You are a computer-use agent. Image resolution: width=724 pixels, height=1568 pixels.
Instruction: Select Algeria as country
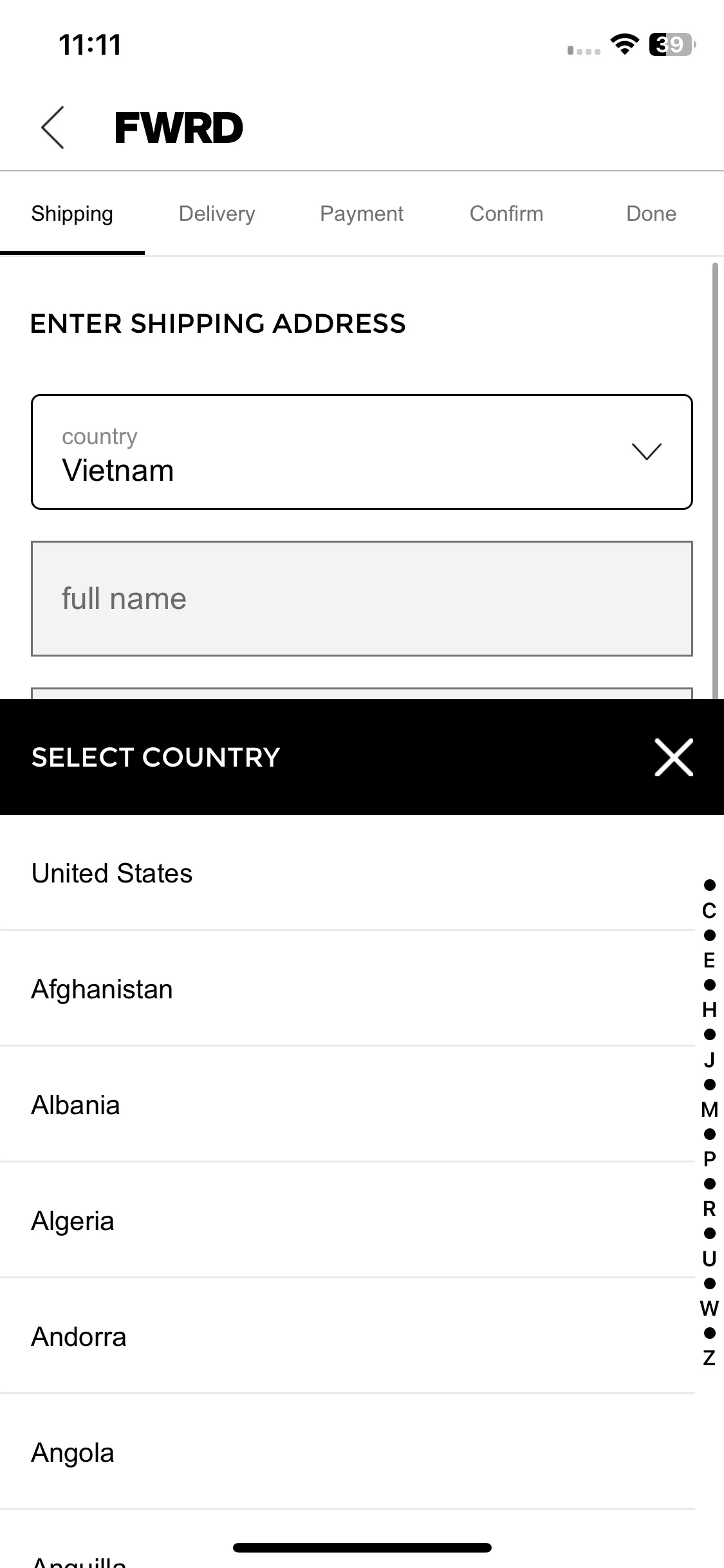[x=348, y=1220]
